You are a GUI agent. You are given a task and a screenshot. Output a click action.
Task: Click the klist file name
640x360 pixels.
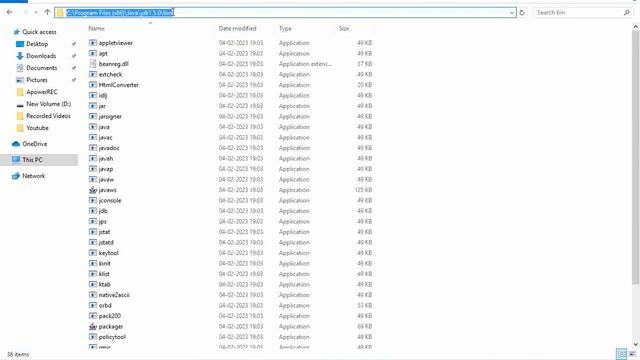click(104, 274)
